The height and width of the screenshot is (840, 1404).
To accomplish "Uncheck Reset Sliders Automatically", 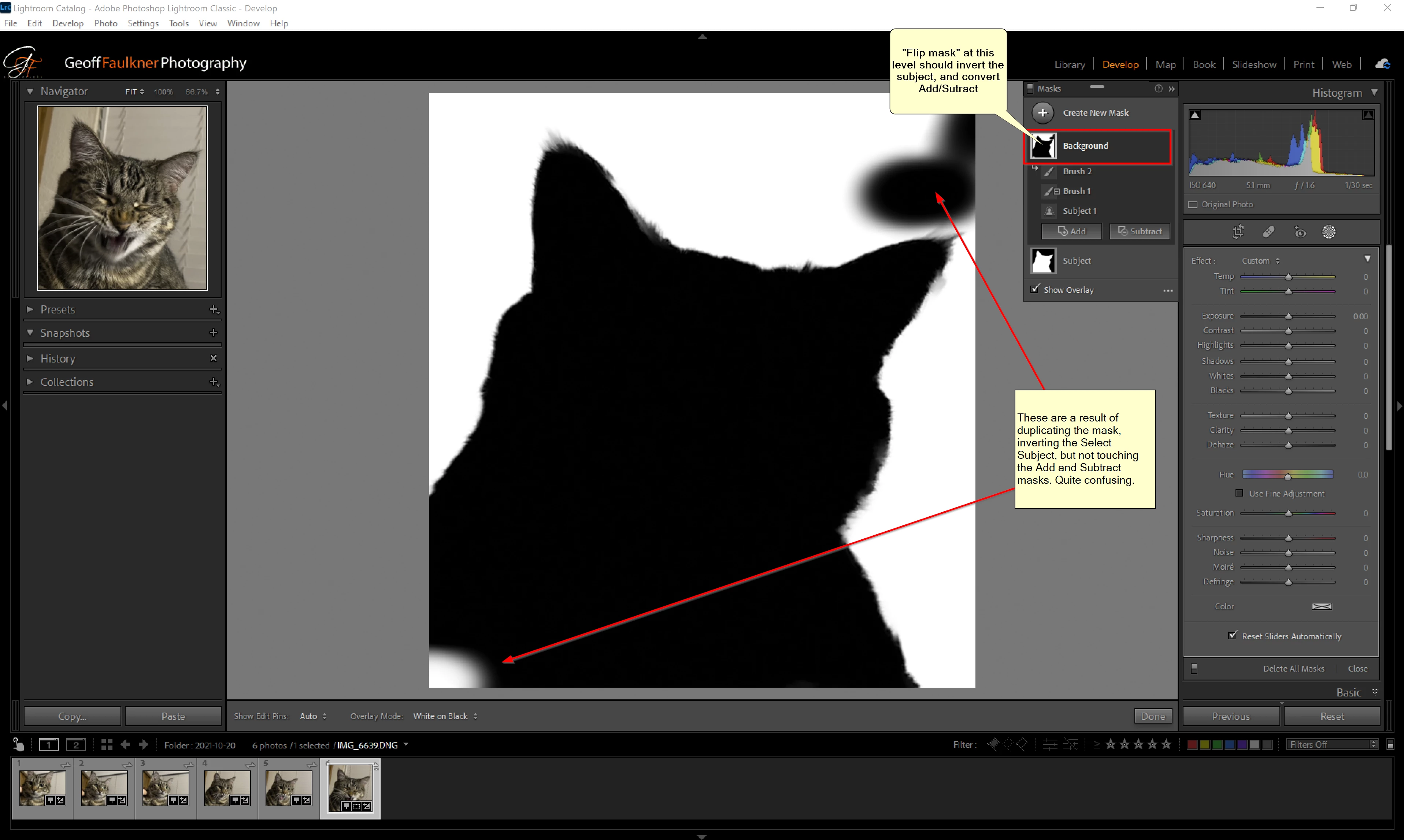I will [x=1232, y=635].
